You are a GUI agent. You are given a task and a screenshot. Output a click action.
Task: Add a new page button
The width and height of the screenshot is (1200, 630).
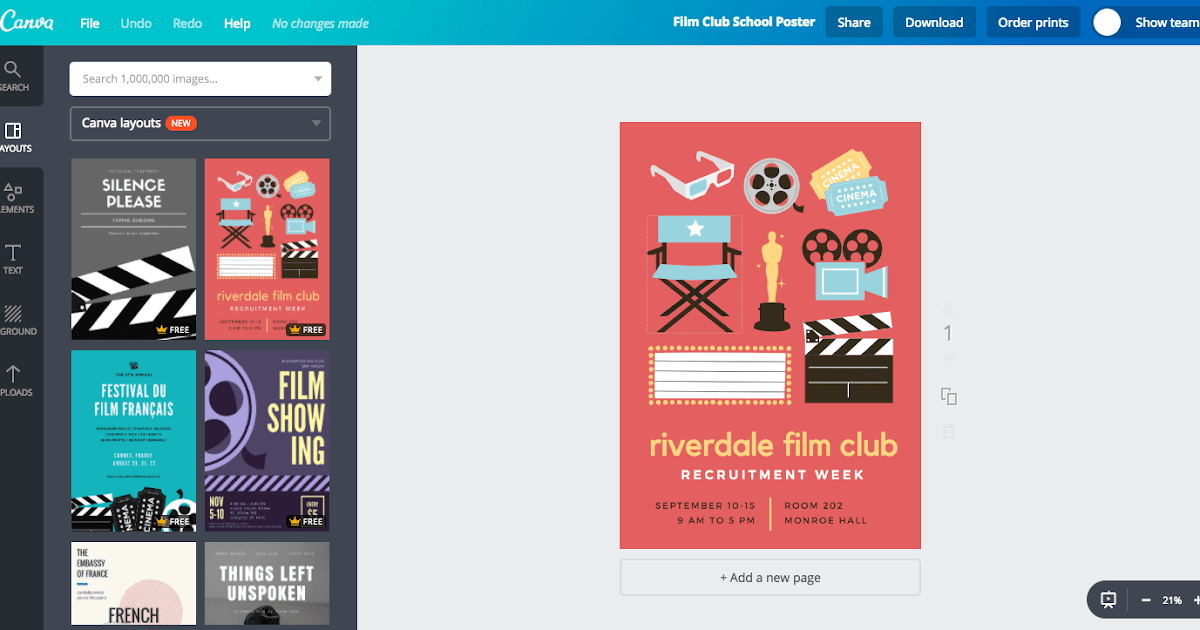coord(770,577)
